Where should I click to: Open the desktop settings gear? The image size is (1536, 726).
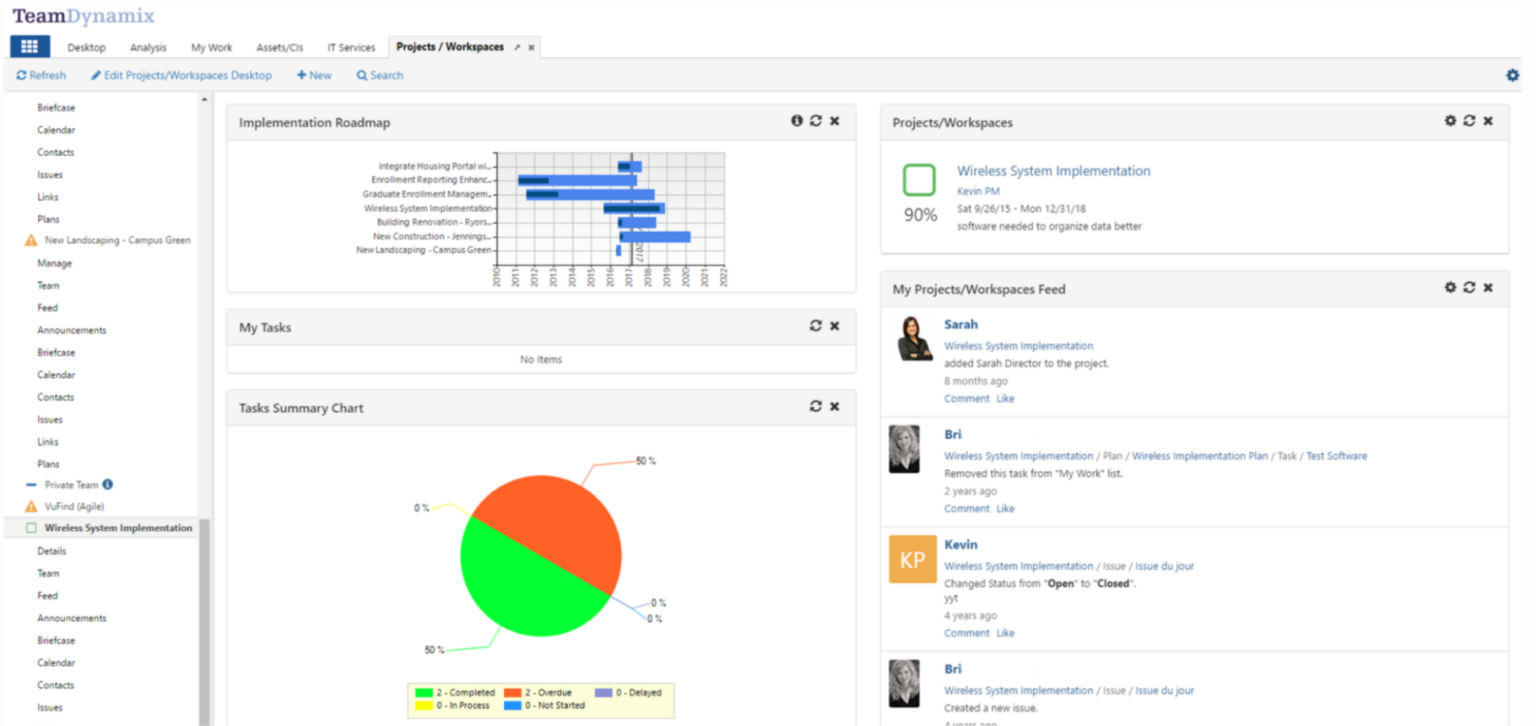[1513, 74]
